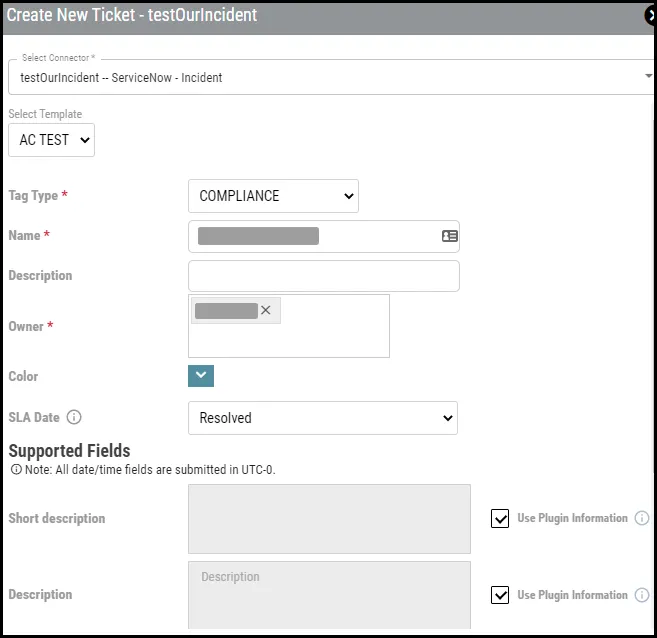657x638 pixels.
Task: Click the Color field label
Action: 23,376
